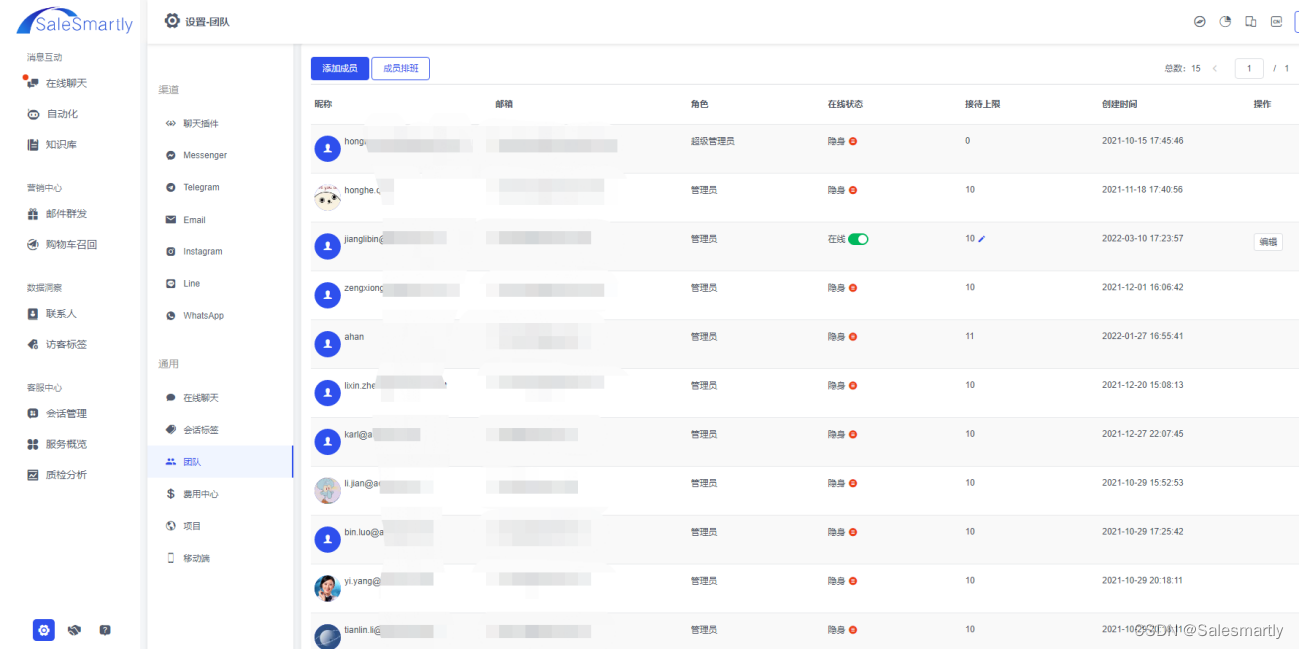
Task: Click the 创建时间 column header
Action: (x=1119, y=104)
